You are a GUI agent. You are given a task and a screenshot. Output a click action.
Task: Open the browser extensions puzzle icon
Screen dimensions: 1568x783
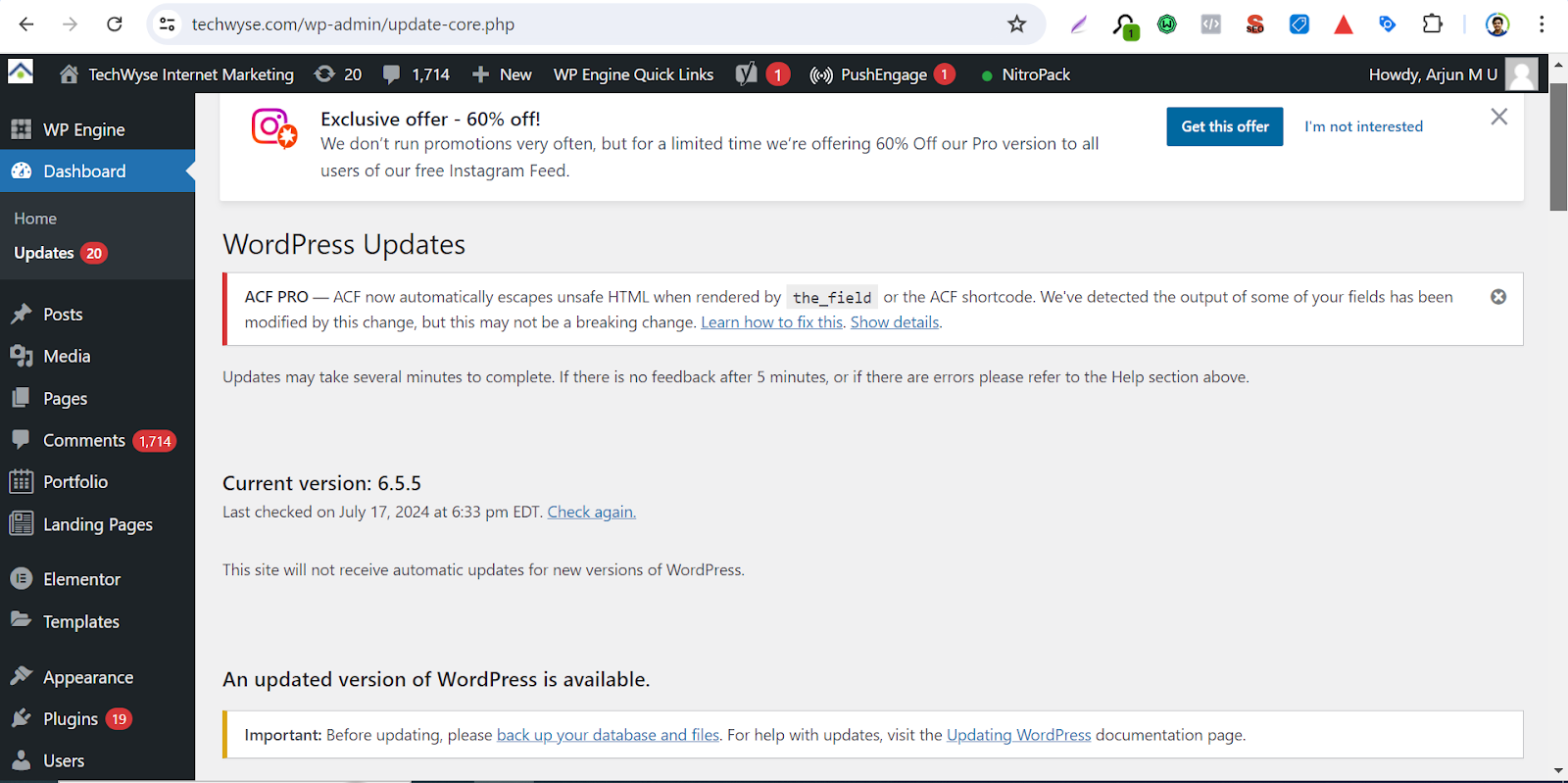pos(1432,24)
